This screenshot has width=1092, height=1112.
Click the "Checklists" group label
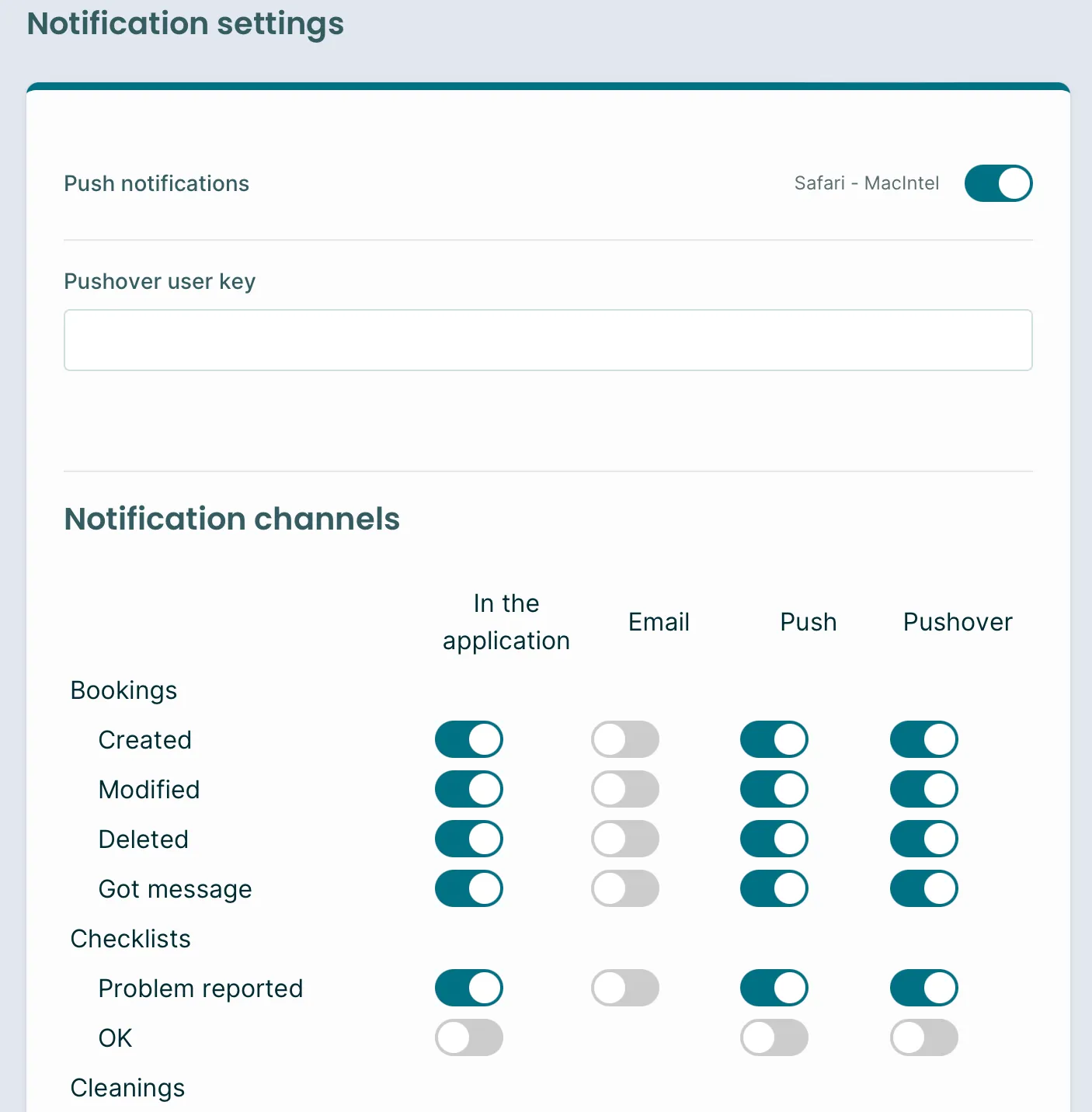[130, 939]
